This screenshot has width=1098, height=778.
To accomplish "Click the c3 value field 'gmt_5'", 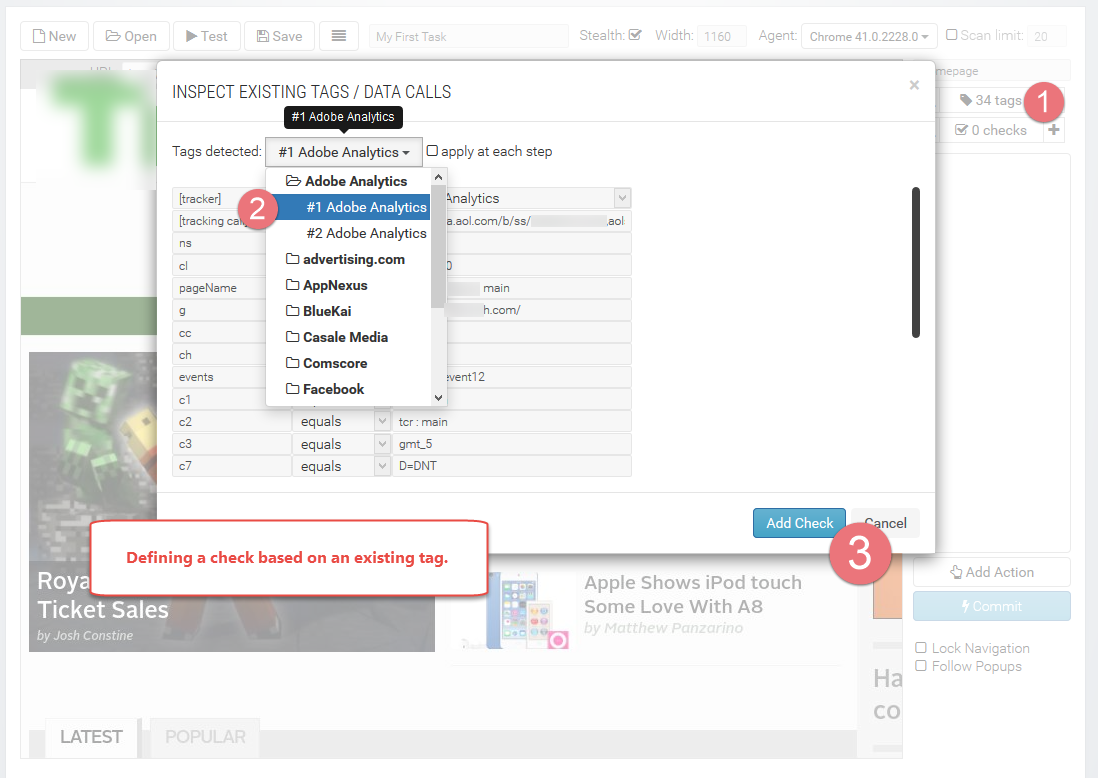I will click(512, 444).
